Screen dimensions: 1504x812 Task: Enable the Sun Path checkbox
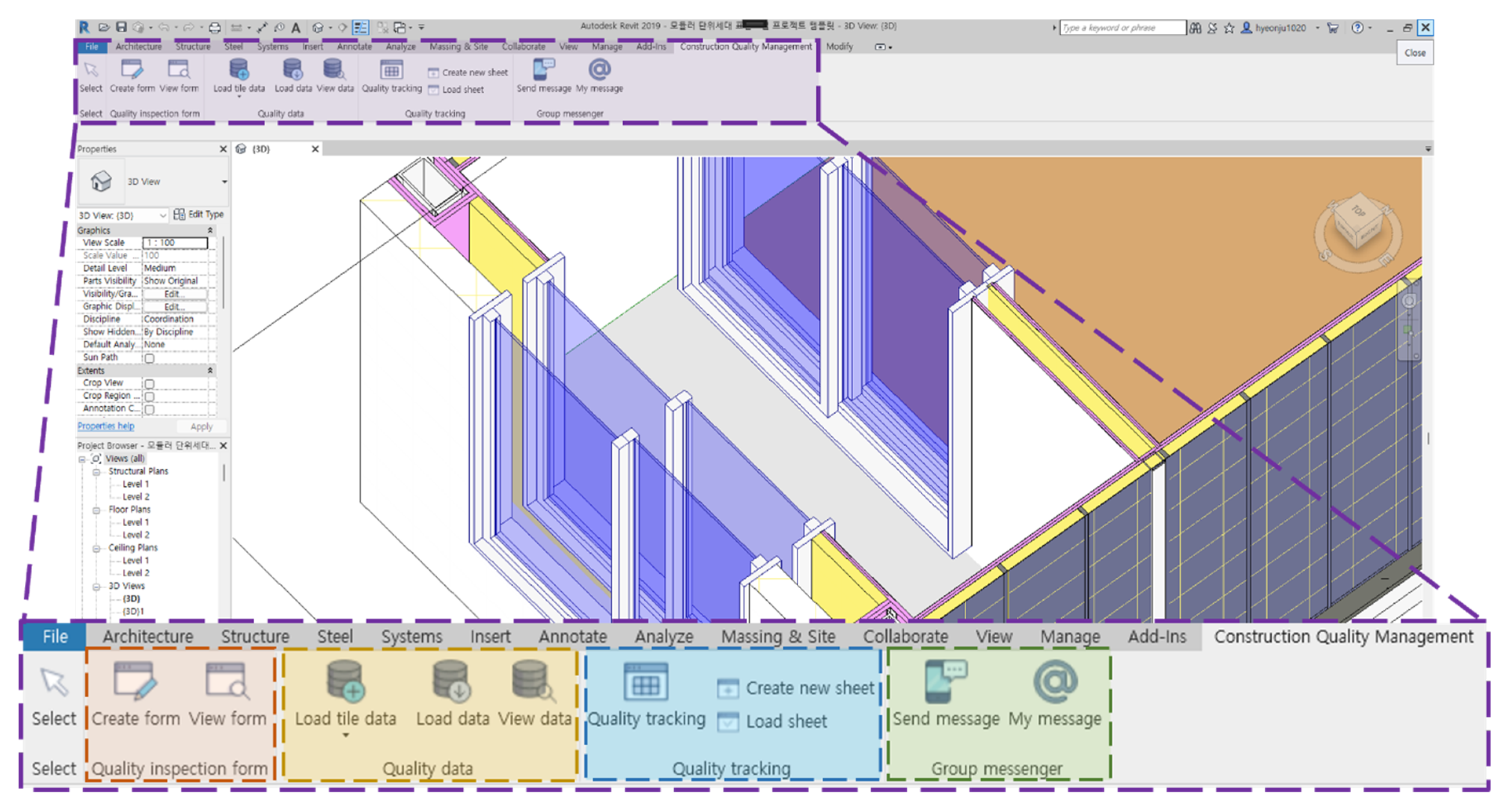click(150, 358)
